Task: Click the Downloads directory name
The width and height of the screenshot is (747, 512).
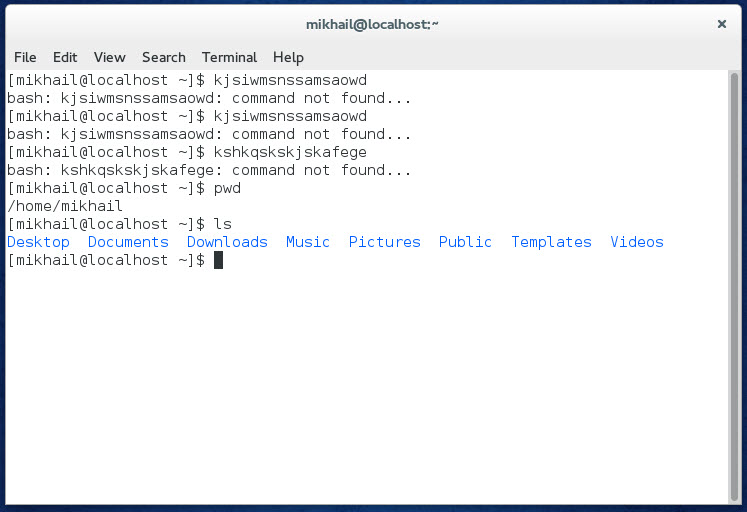Action: click(x=227, y=242)
